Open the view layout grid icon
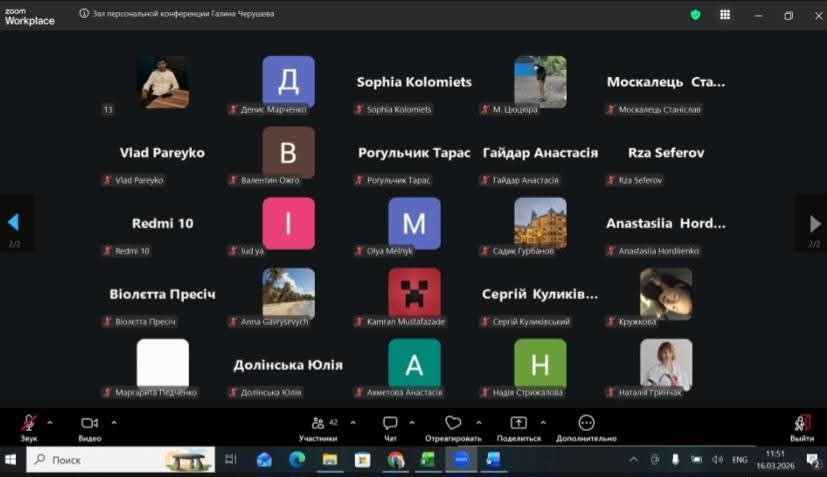 click(725, 15)
